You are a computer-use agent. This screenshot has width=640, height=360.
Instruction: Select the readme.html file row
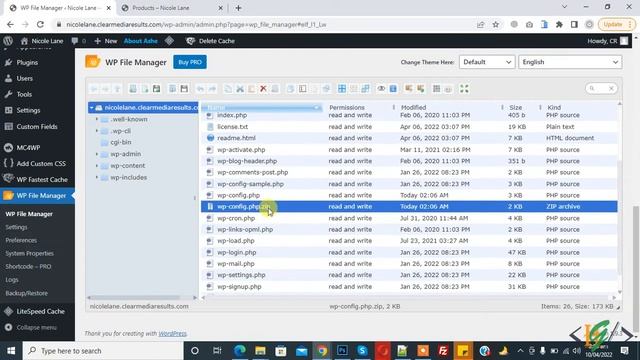point(409,138)
